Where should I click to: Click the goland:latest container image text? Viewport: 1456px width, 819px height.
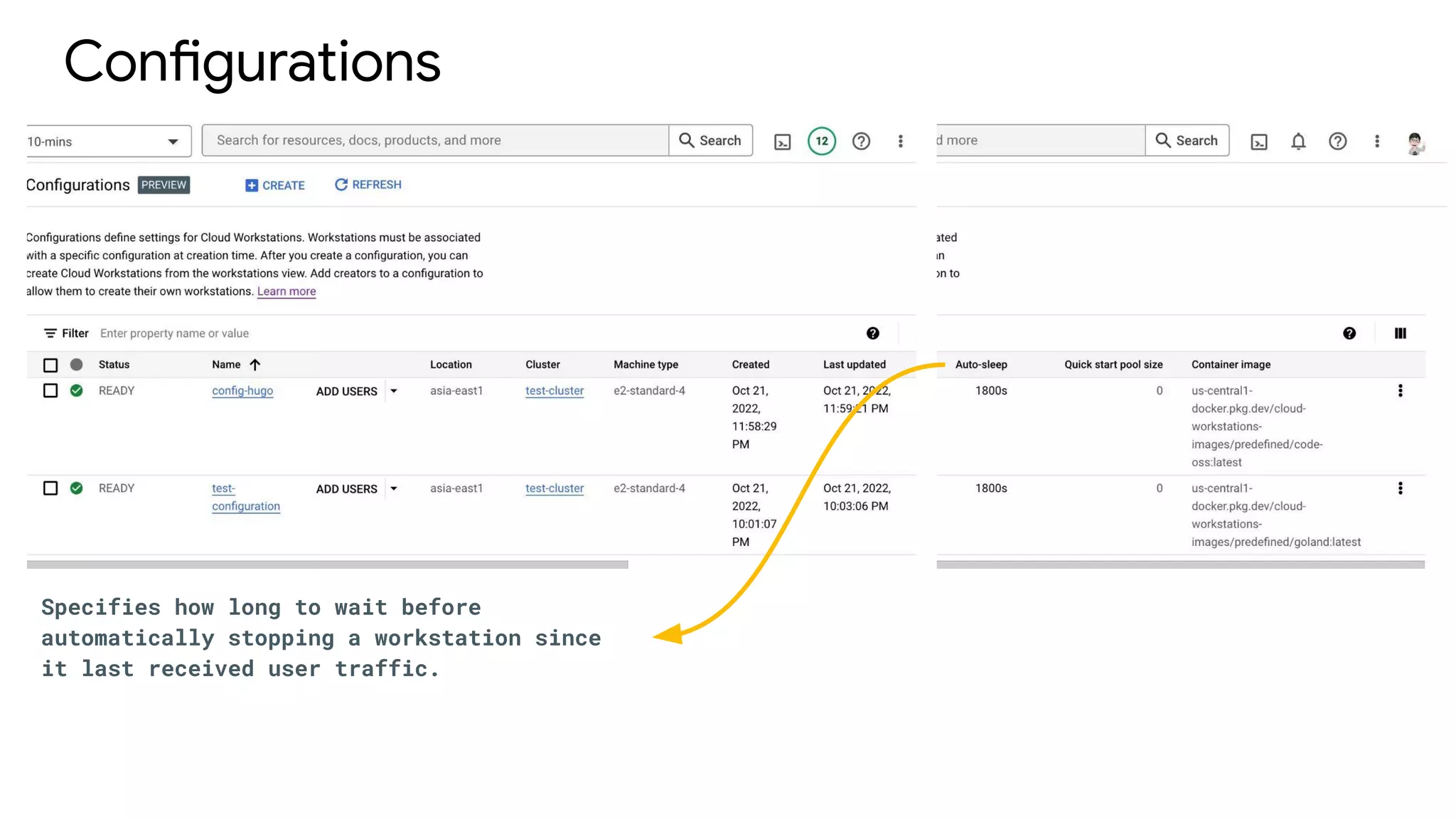(x=1275, y=515)
